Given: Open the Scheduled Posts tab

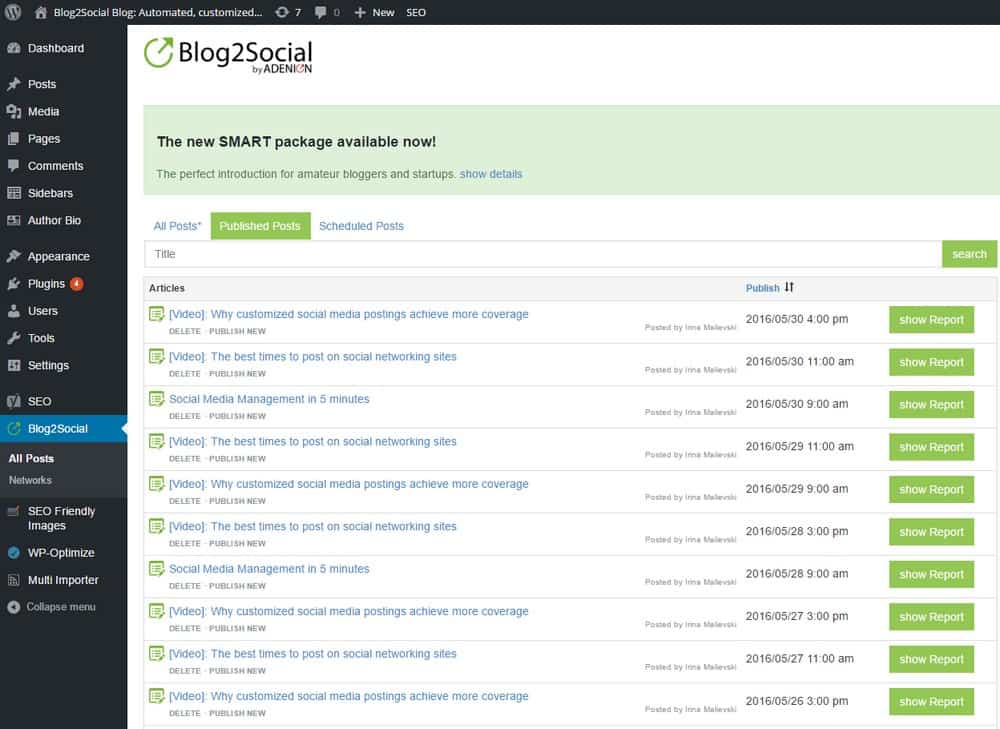Looking at the screenshot, I should [362, 226].
